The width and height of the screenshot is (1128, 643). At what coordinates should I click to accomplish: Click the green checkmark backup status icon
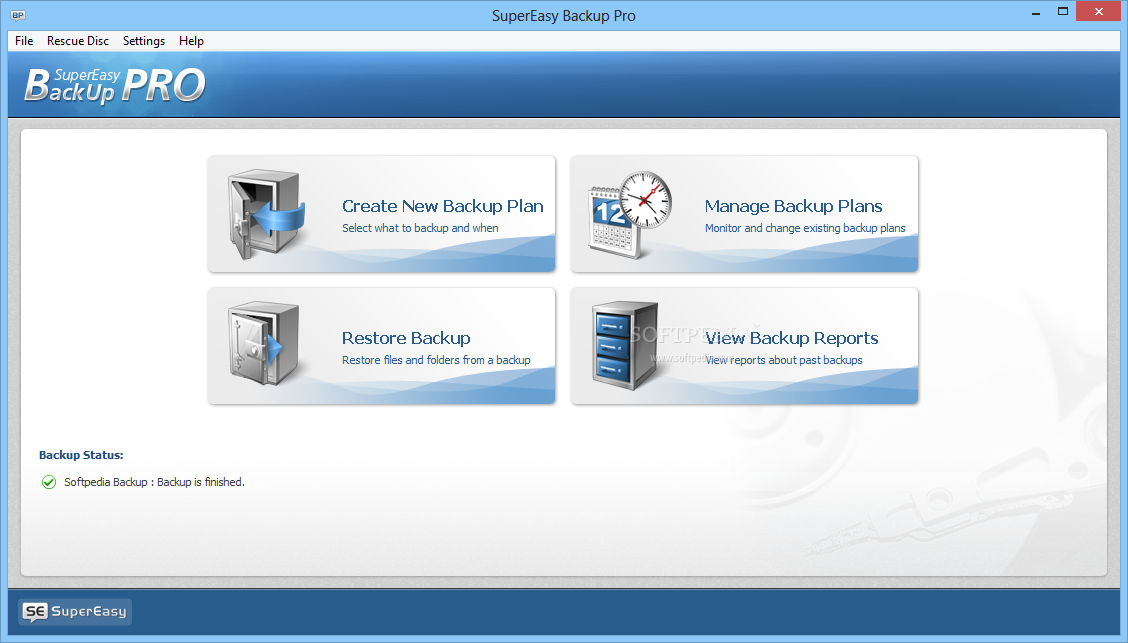(49, 482)
